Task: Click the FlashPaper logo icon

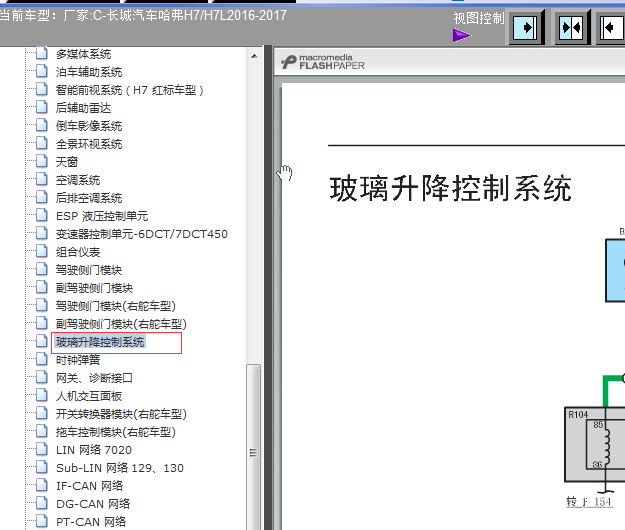Action: [x=289, y=62]
